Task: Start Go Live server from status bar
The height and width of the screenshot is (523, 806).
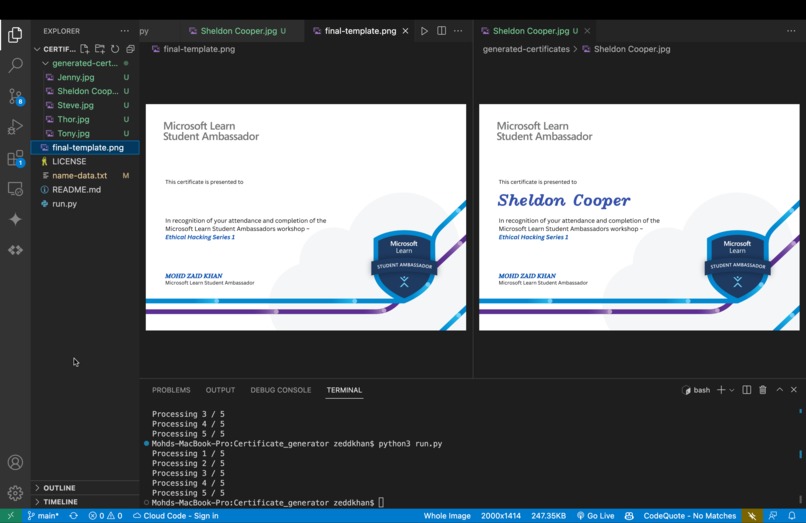Action: 595,515
